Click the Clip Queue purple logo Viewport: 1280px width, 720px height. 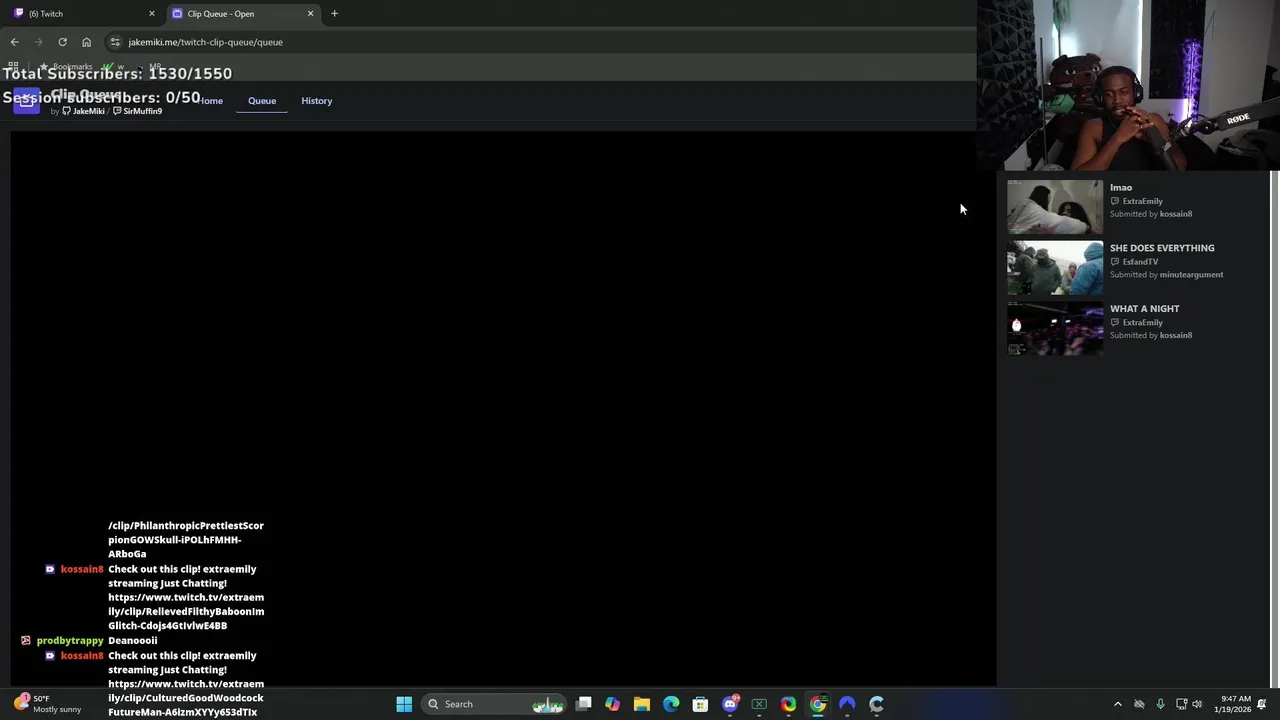tap(26, 101)
